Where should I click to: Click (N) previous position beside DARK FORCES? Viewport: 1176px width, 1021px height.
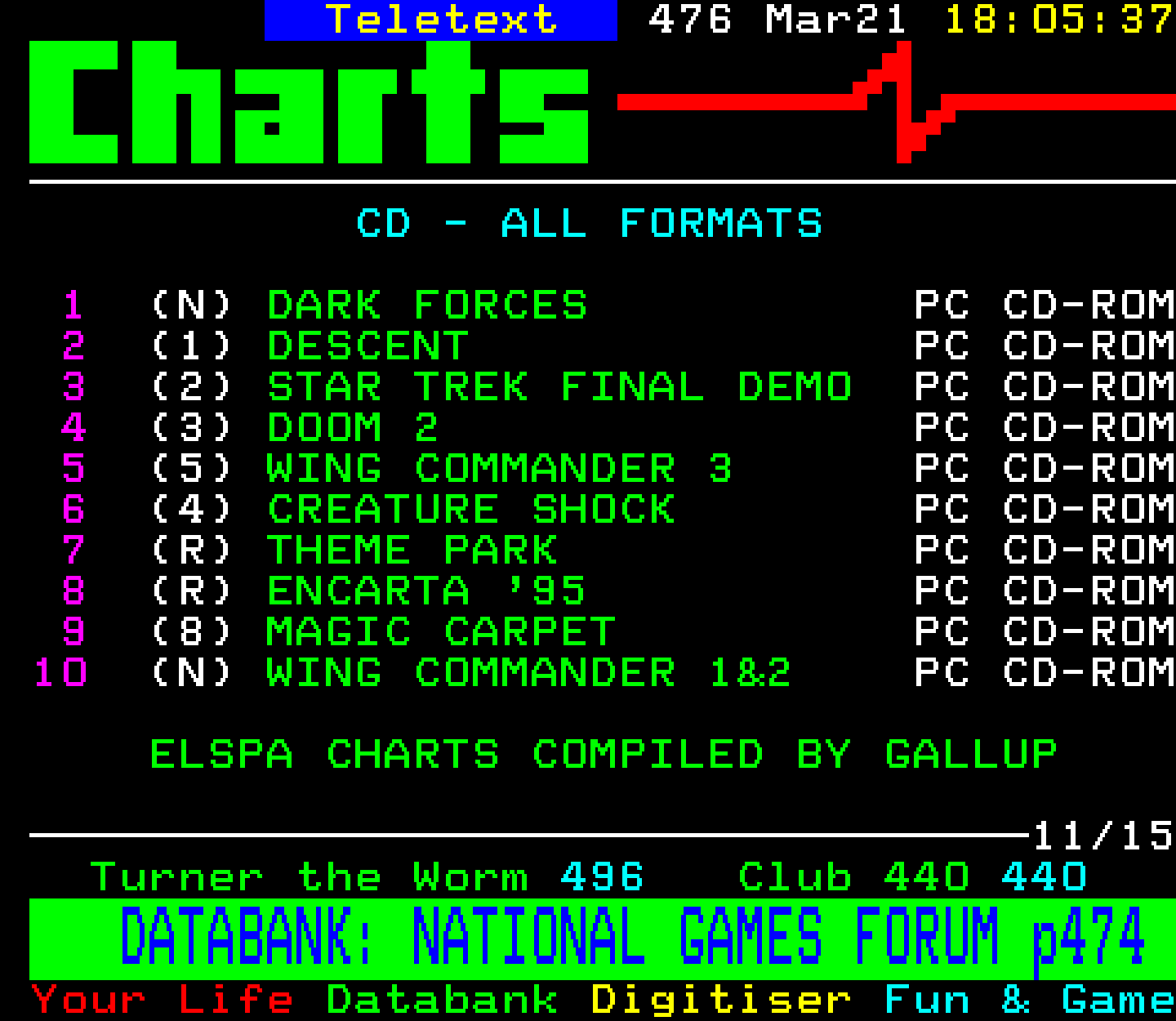coord(192,305)
